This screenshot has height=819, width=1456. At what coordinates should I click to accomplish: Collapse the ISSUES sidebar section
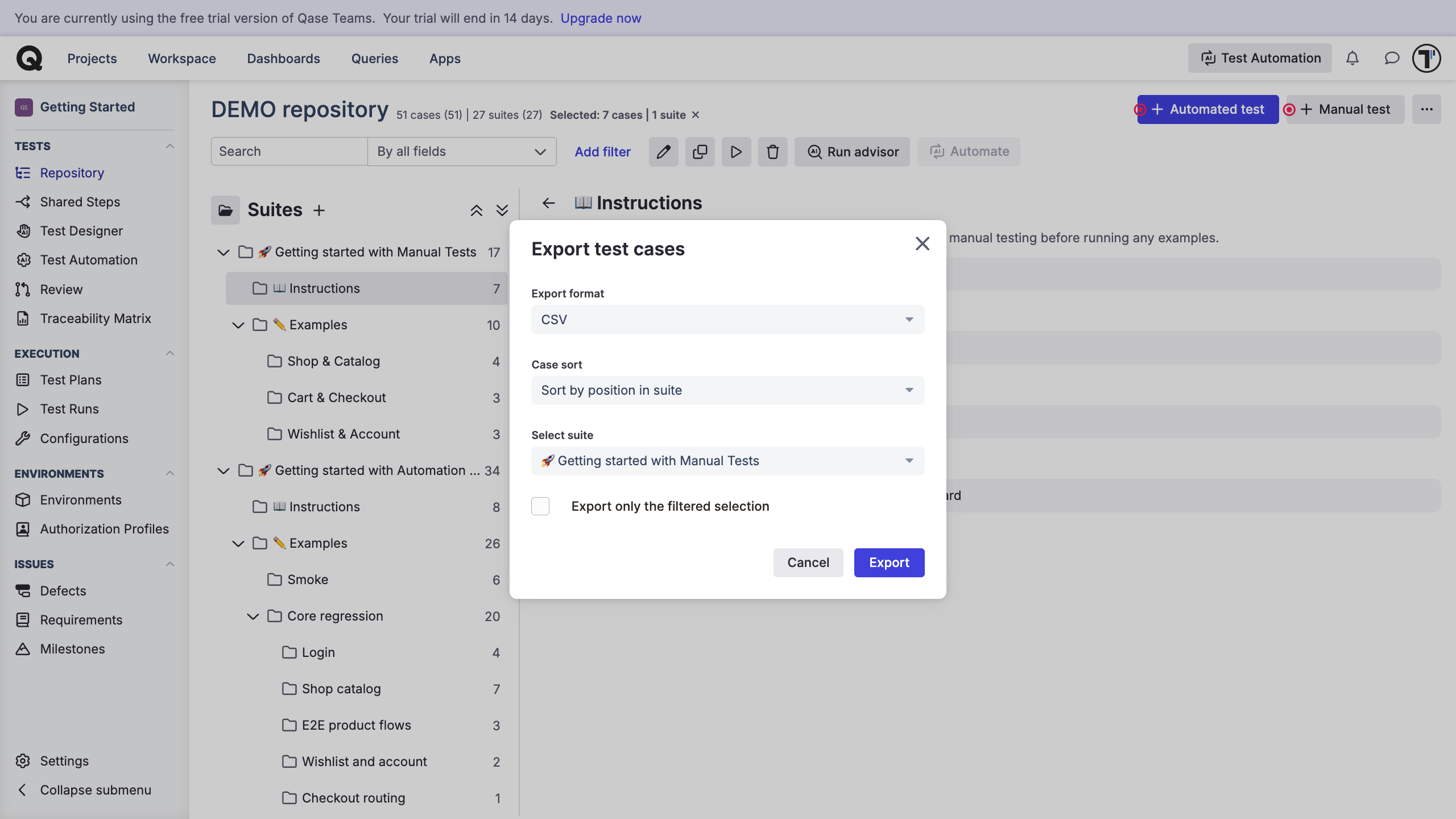pos(169,564)
